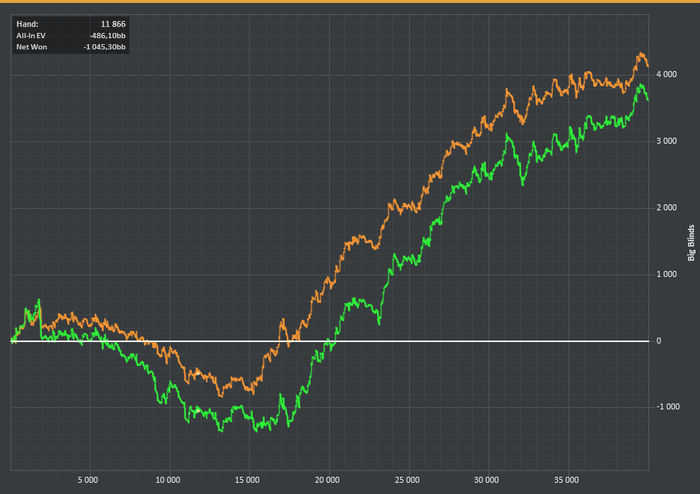
Task: Click the '3 000' y-axis label
Action: 667,141
